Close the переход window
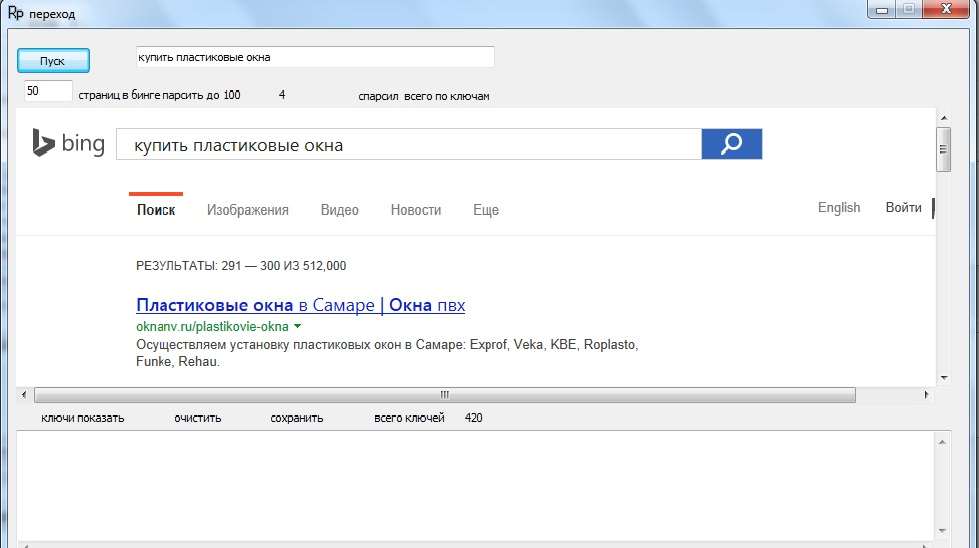The image size is (979, 548). (946, 9)
